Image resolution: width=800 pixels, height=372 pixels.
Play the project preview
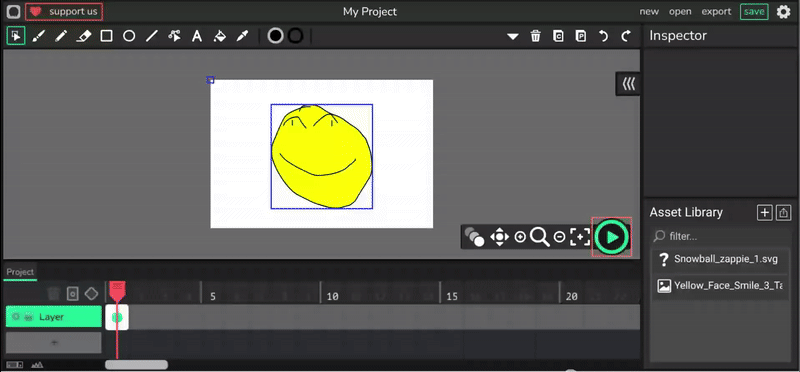coord(612,237)
